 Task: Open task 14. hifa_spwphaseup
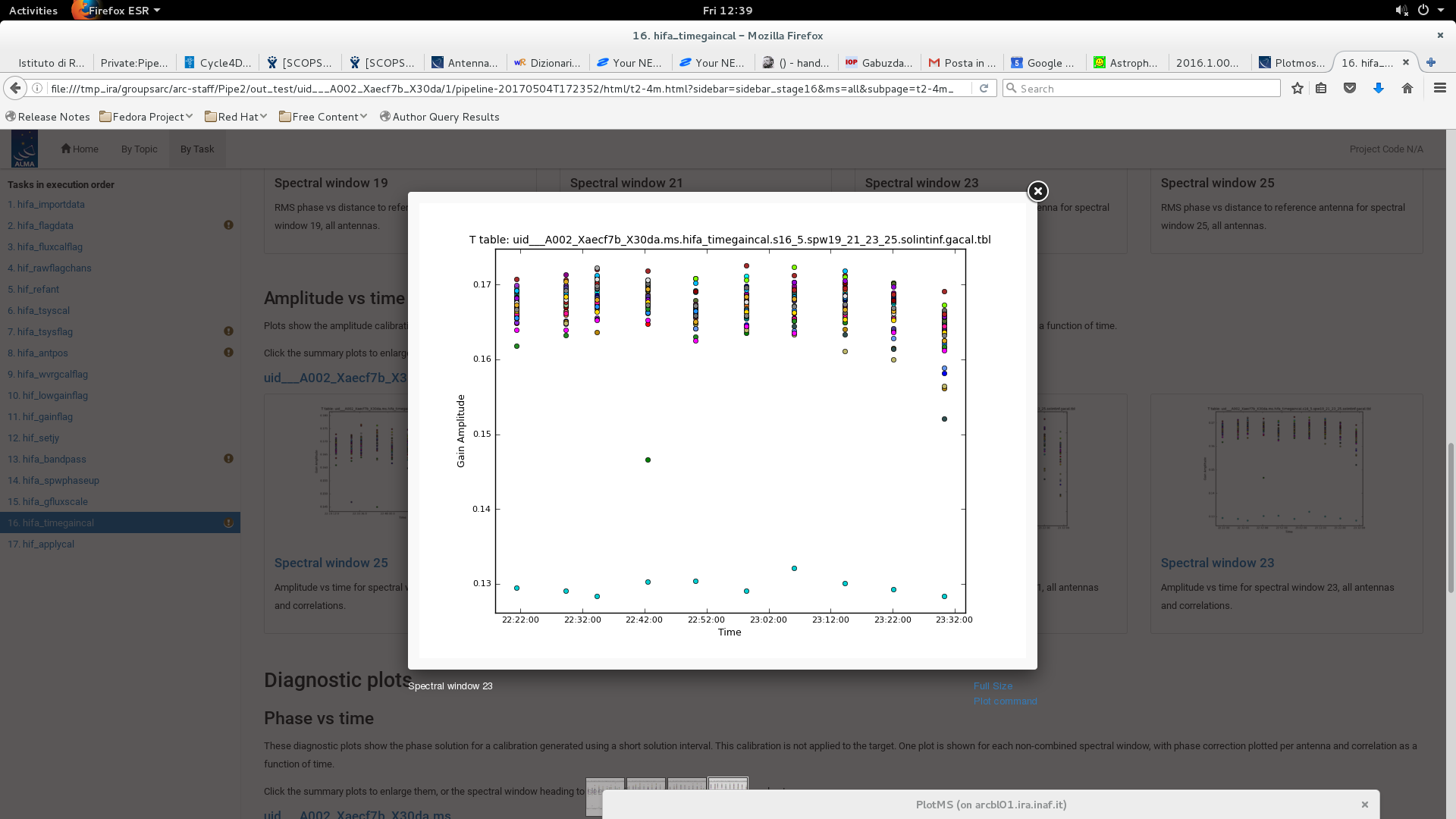53,480
